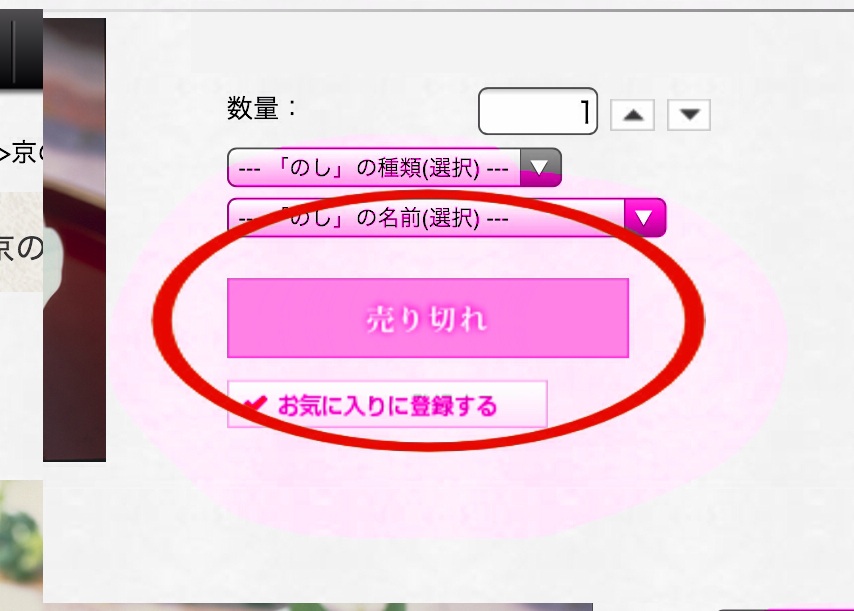Click the breadcrumb link starting with 京
The width and height of the screenshot is (854, 611).
pos(21,153)
